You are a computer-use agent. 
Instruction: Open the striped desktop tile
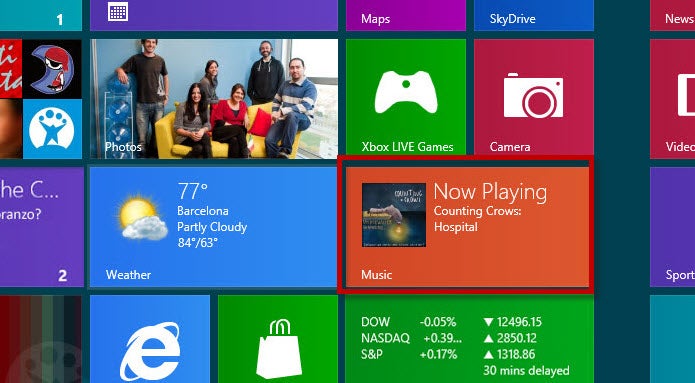tap(41, 339)
